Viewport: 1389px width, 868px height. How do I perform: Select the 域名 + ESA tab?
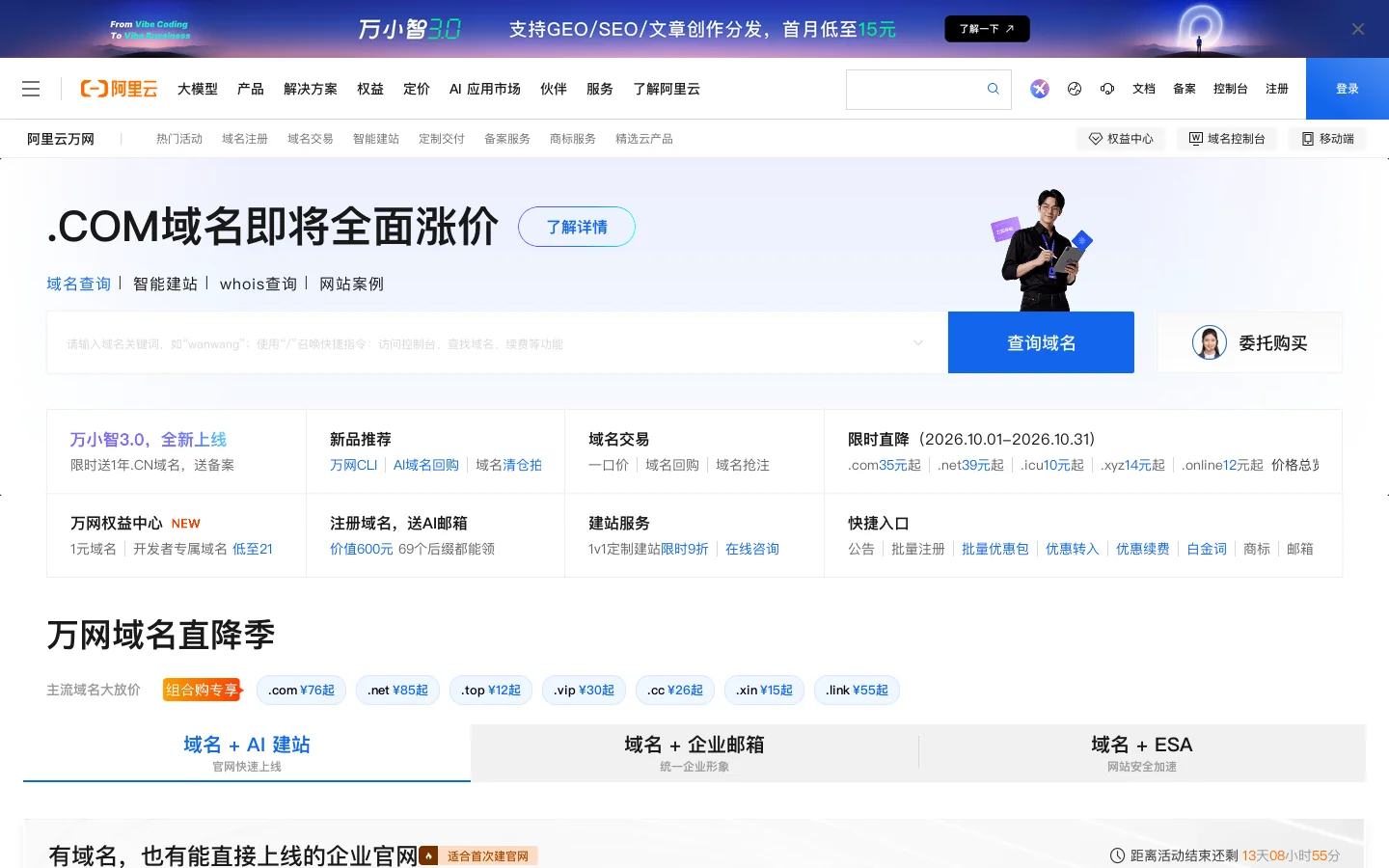1142,753
